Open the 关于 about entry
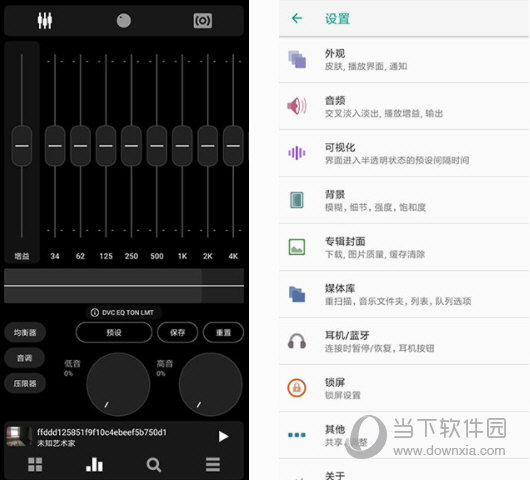The height and width of the screenshot is (480, 530). [404, 471]
